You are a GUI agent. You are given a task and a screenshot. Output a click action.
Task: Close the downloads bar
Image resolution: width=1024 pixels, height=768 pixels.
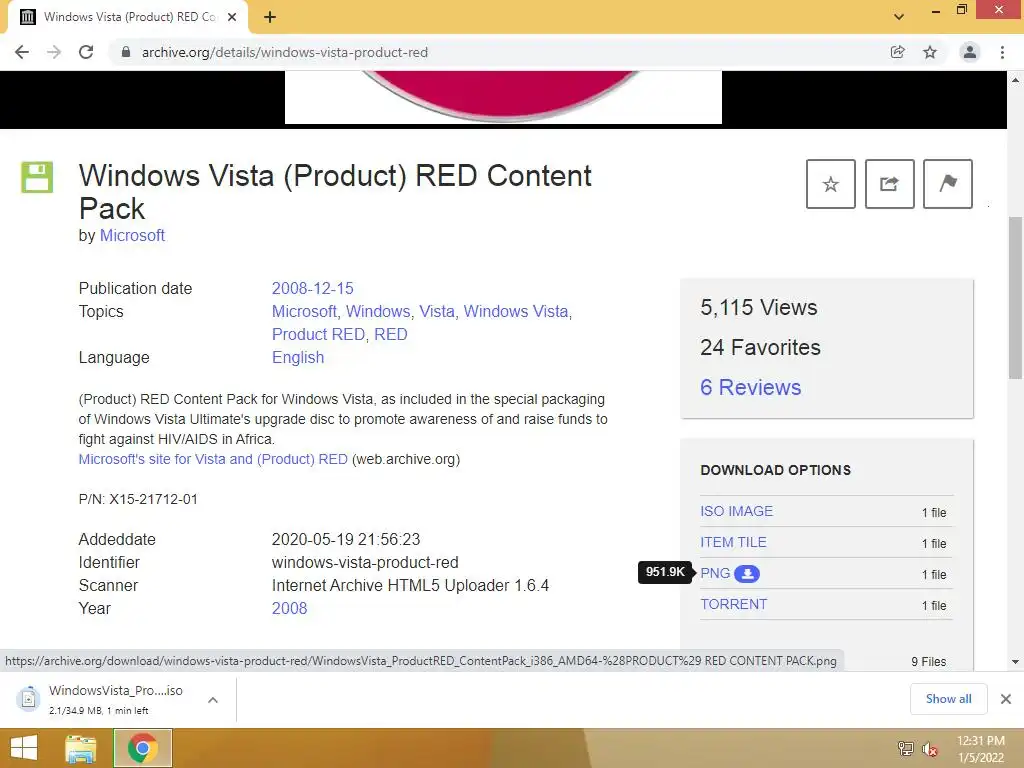pyautogui.click(x=1006, y=699)
